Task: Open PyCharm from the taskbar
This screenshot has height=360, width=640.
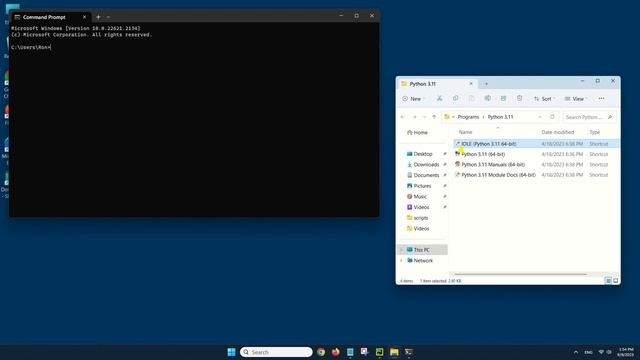Action: coord(379,352)
